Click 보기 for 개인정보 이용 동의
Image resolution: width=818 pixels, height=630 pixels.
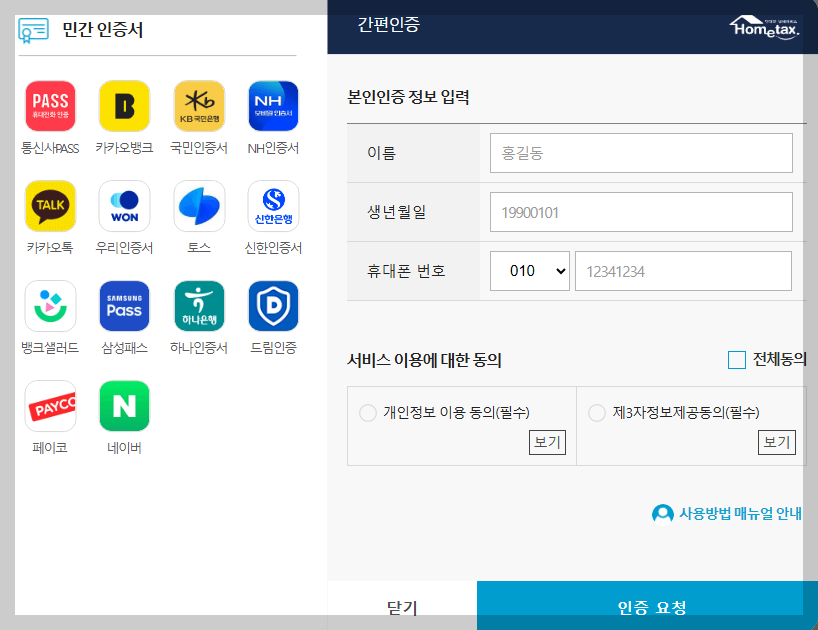547,442
